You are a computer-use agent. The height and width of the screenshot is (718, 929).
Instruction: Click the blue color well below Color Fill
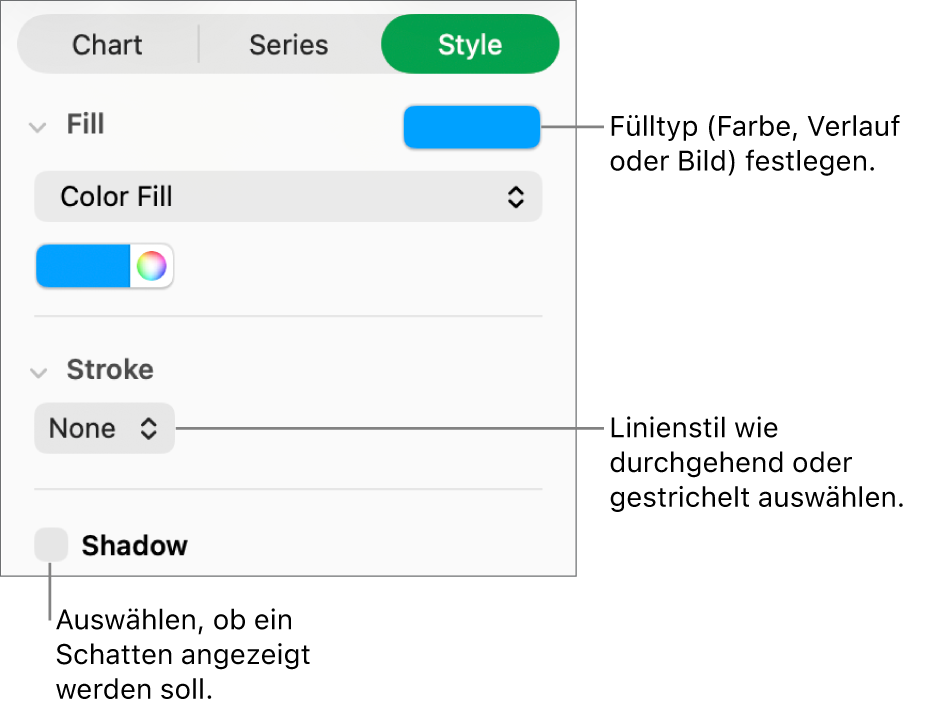point(84,266)
